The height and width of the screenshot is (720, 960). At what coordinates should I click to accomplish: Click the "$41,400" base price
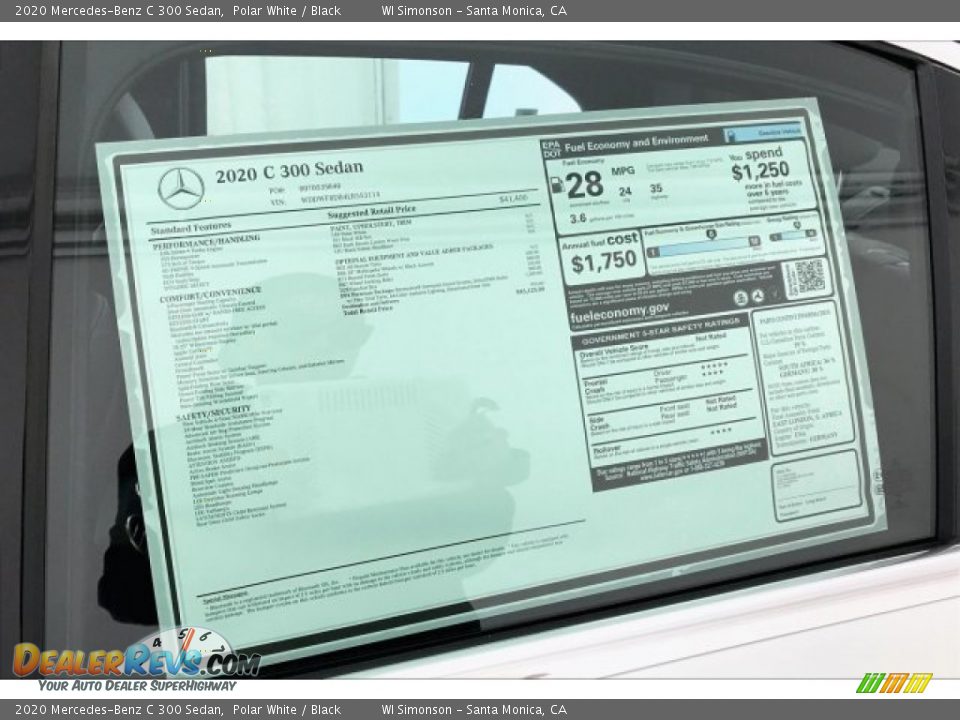(513, 198)
